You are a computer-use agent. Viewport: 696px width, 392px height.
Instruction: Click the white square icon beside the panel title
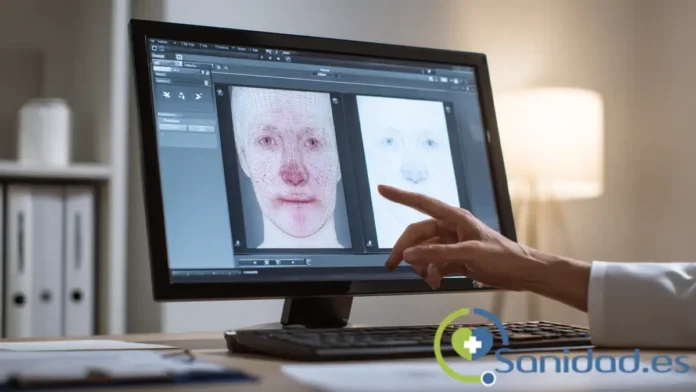pyautogui.click(x=179, y=57)
